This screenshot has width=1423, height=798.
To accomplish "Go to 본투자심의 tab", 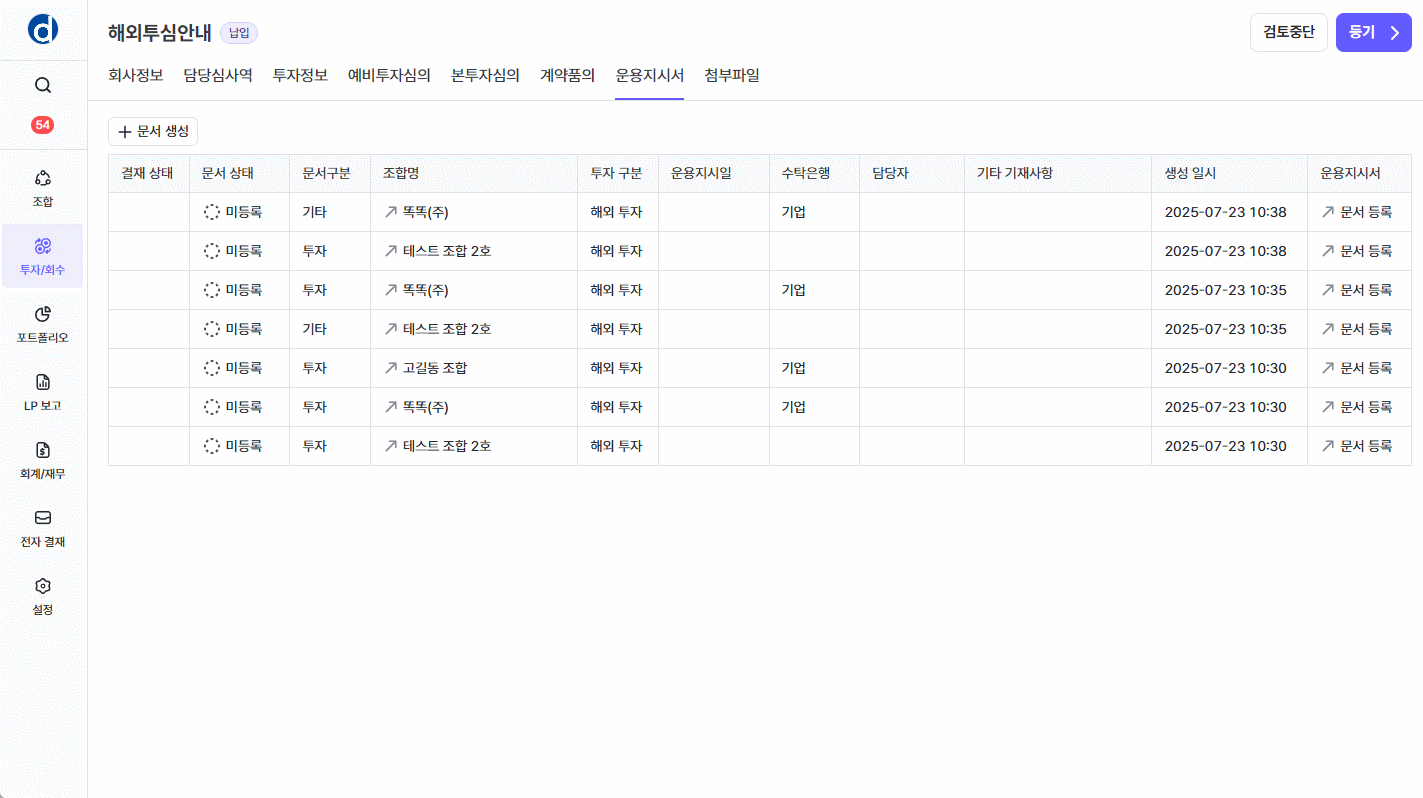I will pos(485,75).
